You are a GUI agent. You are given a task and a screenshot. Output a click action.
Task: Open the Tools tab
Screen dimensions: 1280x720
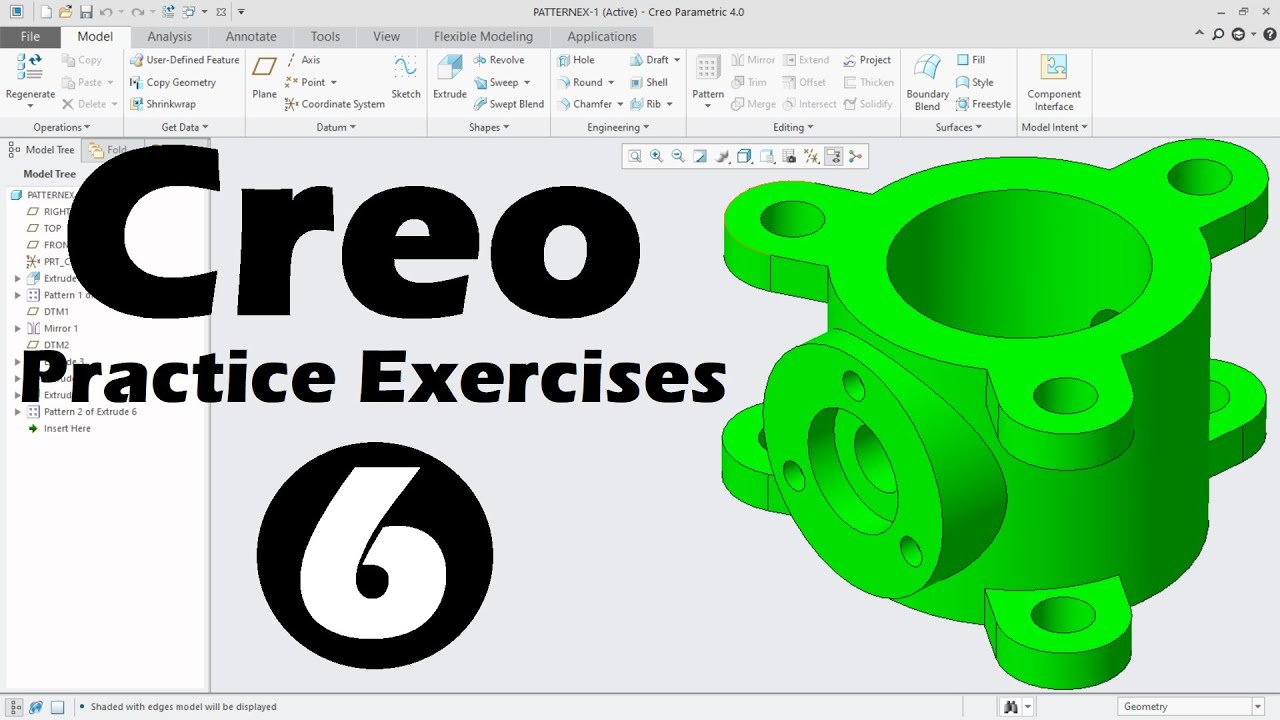[325, 36]
